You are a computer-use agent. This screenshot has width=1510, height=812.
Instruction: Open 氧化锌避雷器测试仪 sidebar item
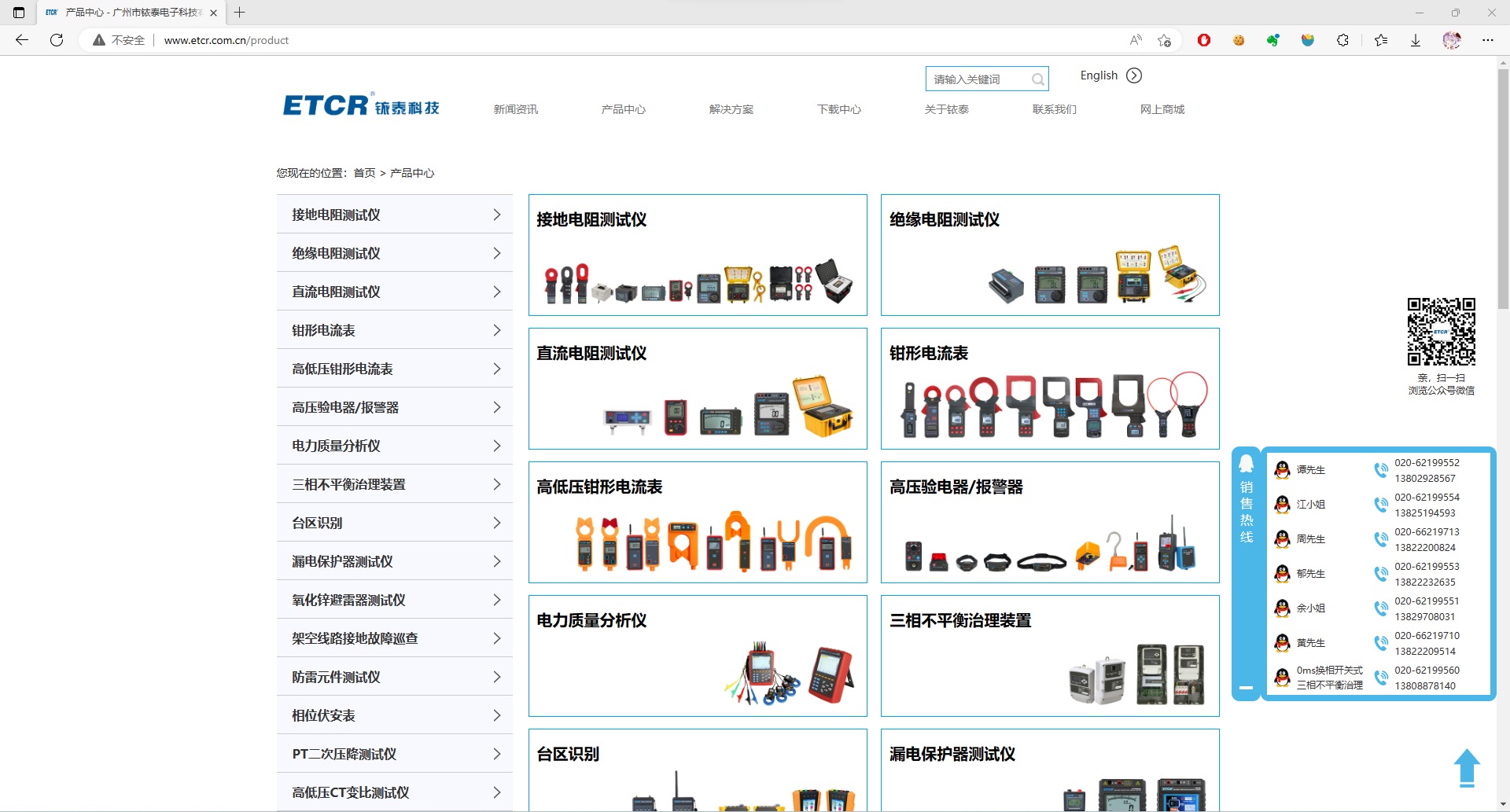coord(395,600)
